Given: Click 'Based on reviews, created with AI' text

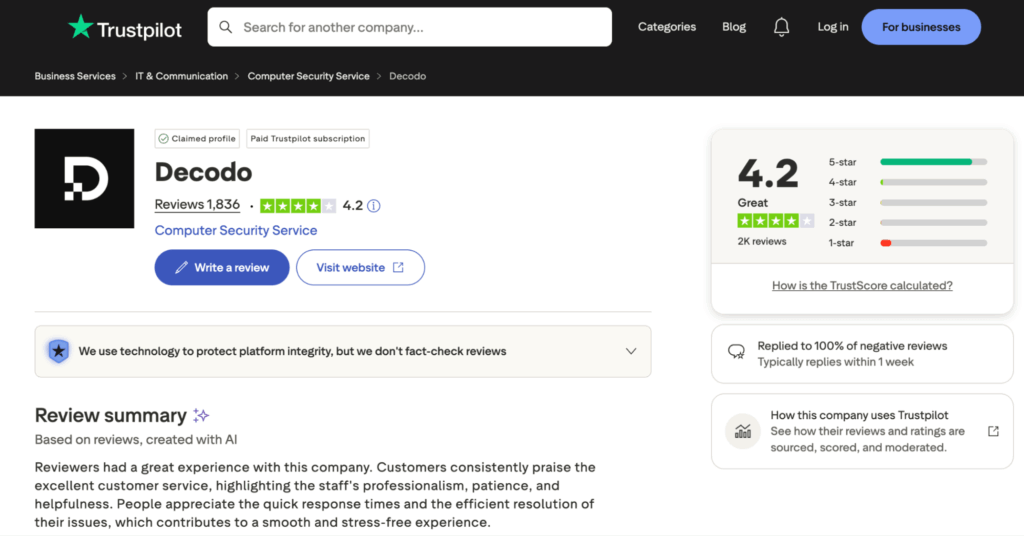Looking at the screenshot, I should pyautogui.click(x=136, y=440).
